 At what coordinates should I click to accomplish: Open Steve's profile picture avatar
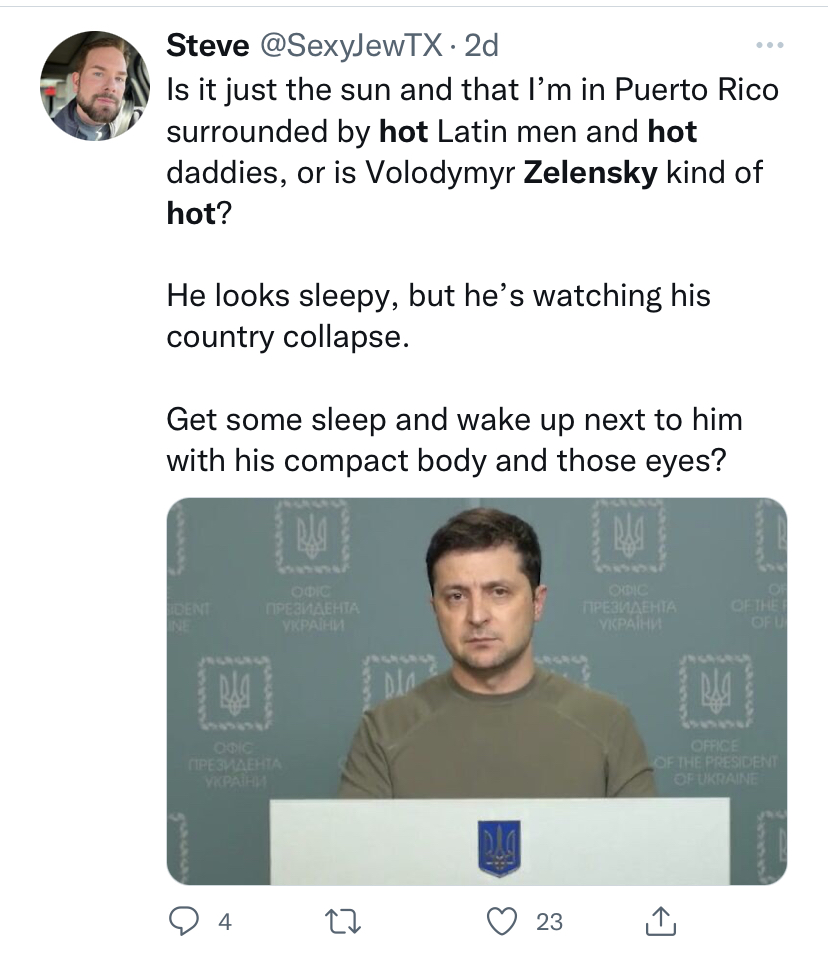(x=94, y=86)
